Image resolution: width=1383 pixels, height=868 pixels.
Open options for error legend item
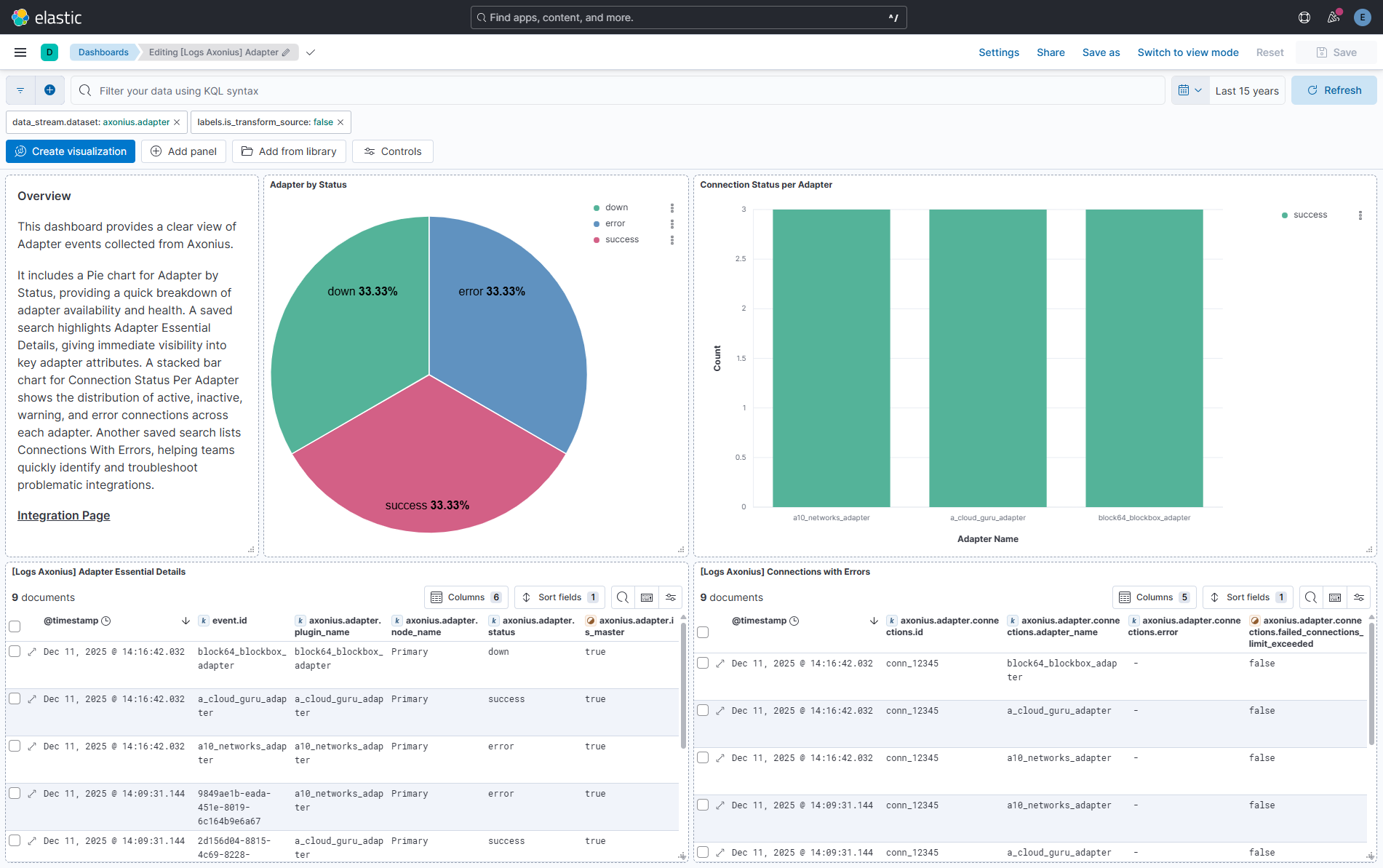(x=672, y=224)
